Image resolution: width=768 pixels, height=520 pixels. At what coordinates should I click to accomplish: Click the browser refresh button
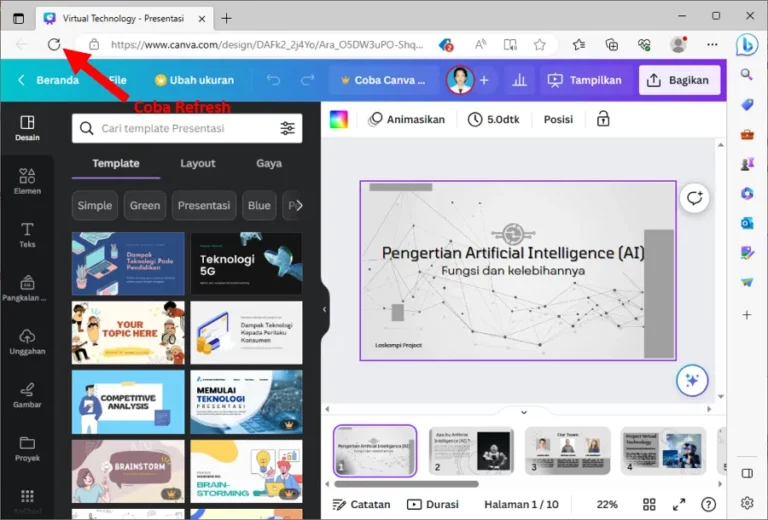(x=54, y=45)
